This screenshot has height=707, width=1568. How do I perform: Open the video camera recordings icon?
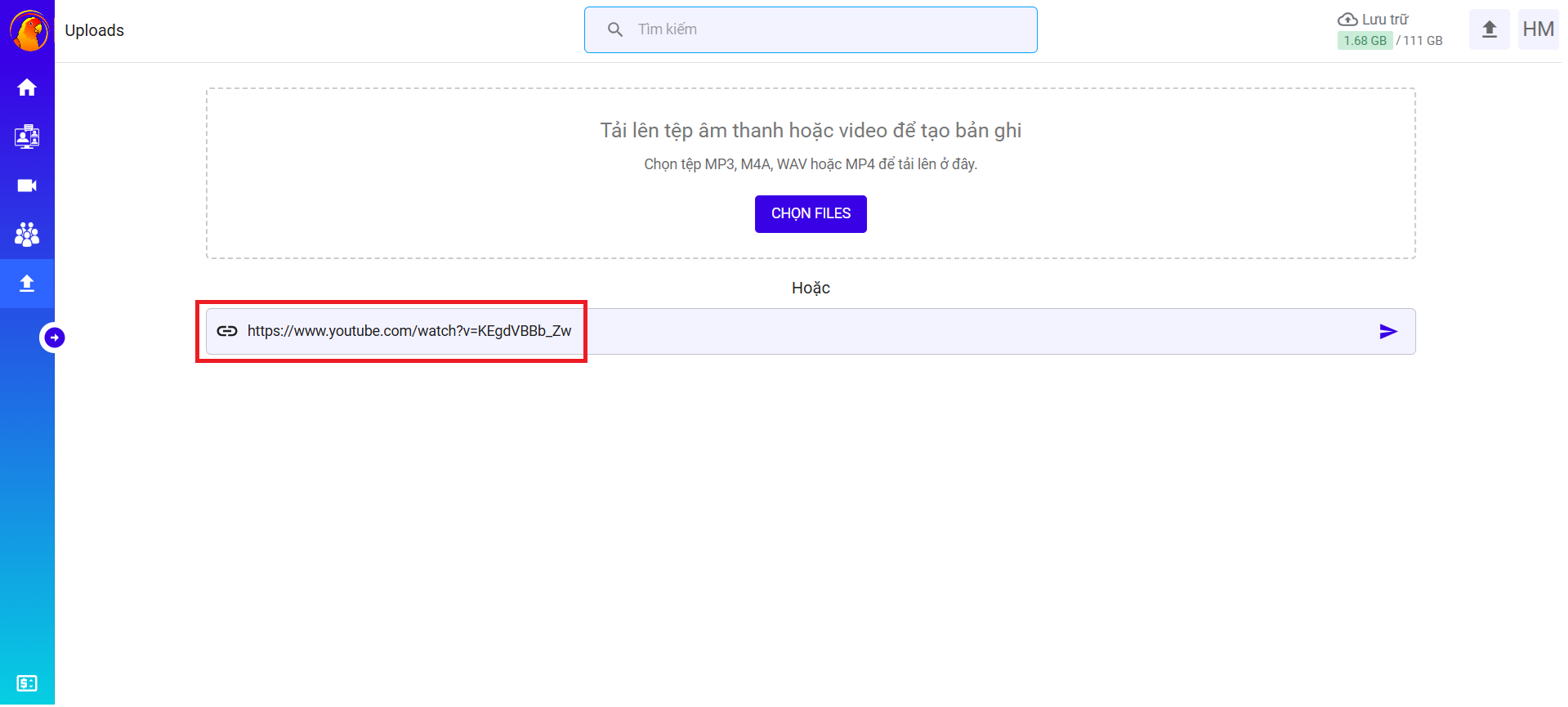point(27,186)
